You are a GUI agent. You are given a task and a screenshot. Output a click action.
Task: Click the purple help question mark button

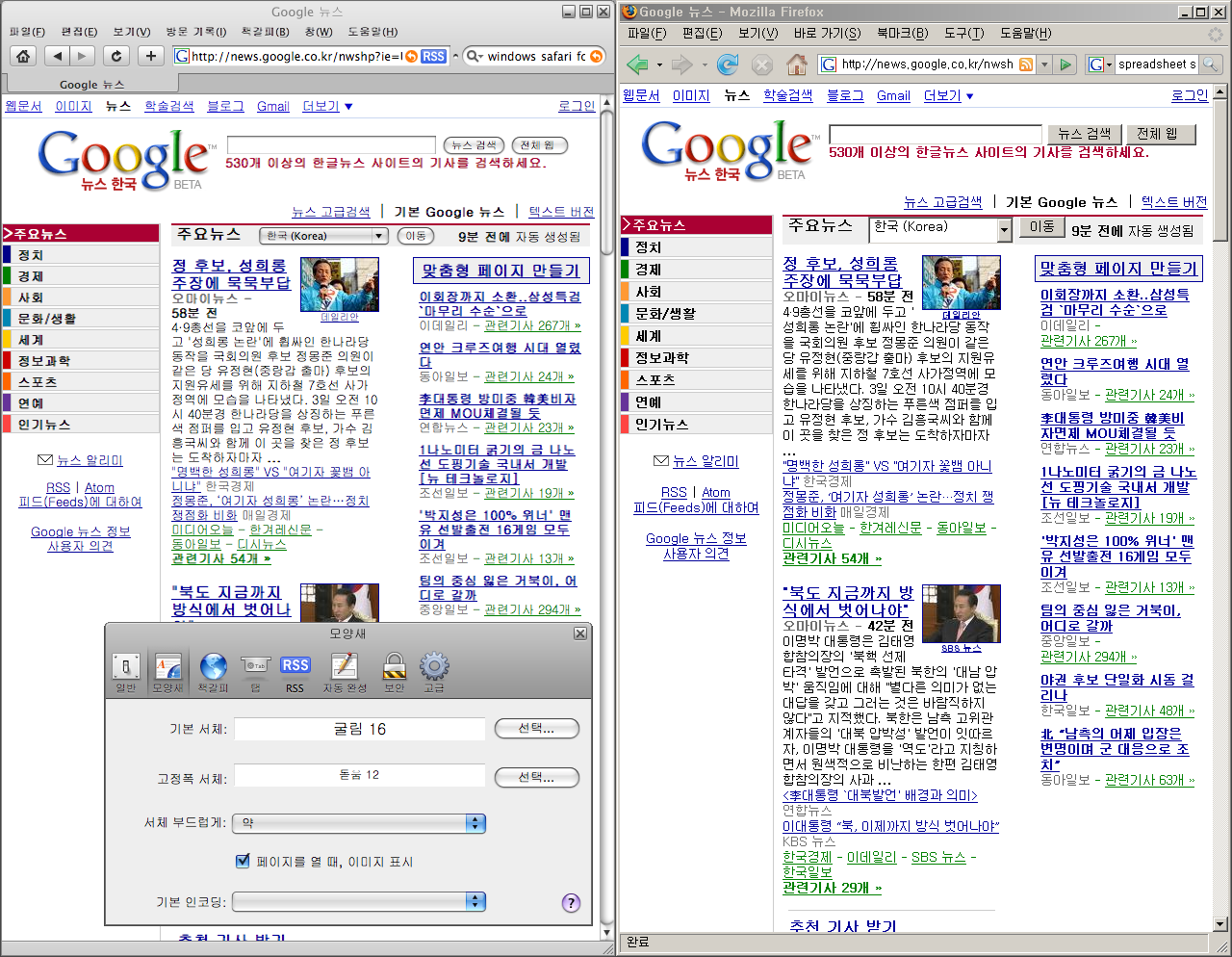571,903
